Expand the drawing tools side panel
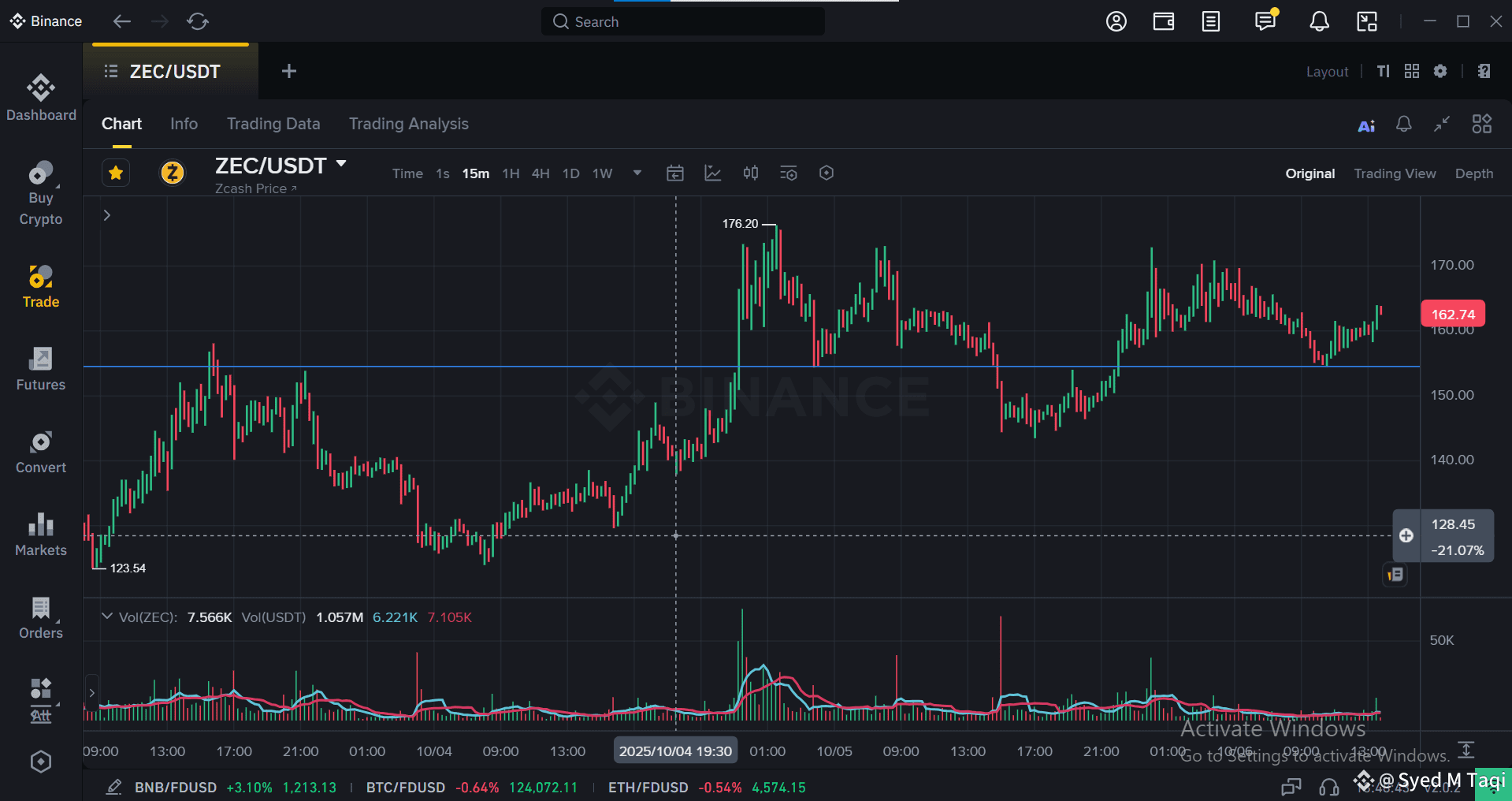This screenshot has height=801, width=1512. [107, 215]
